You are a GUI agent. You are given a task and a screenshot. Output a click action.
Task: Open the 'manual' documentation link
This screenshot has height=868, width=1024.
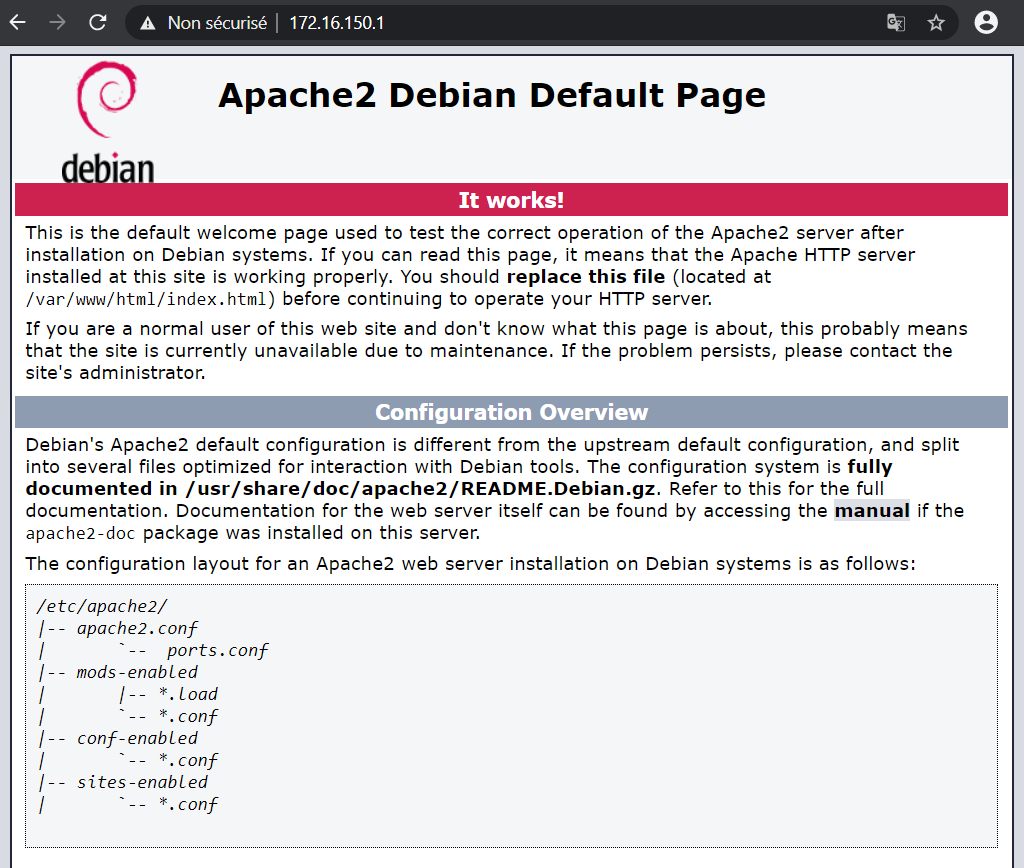872,511
